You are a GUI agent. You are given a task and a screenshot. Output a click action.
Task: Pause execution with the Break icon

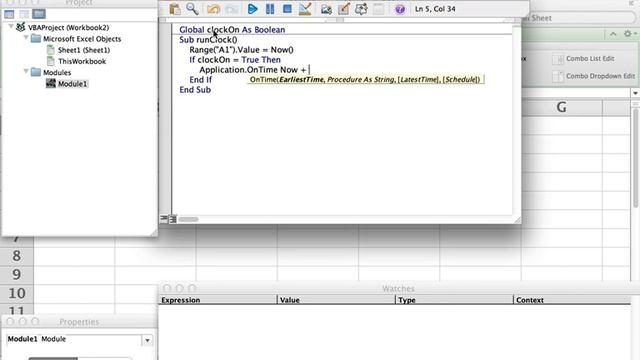click(270, 9)
